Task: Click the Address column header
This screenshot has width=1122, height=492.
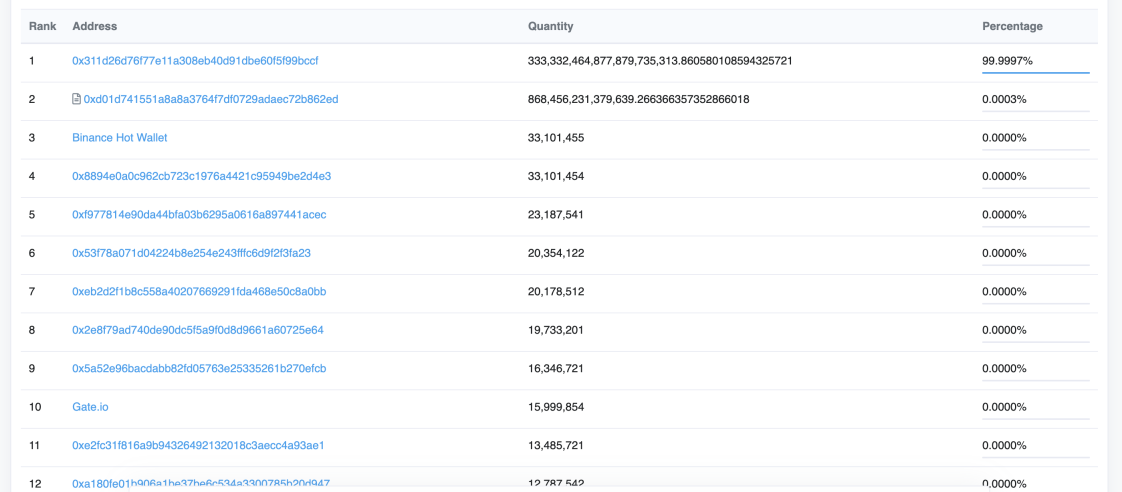Action: coord(94,26)
